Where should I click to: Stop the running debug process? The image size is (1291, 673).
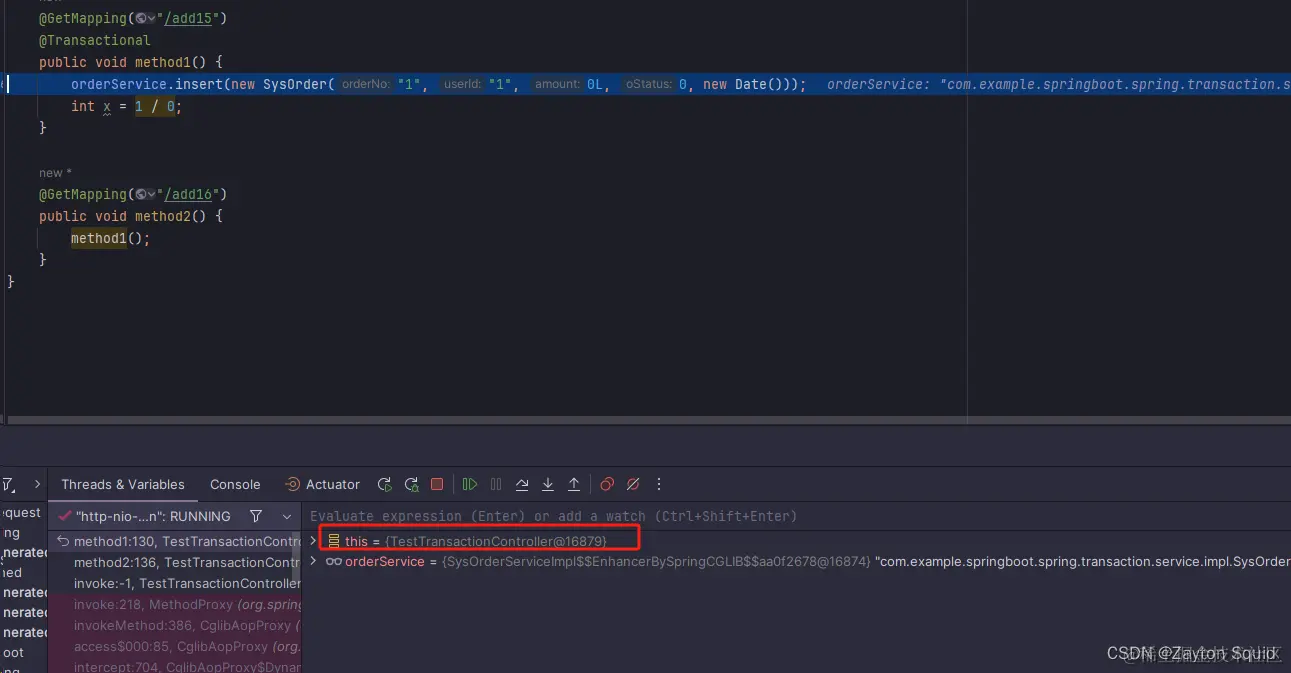click(x=437, y=484)
